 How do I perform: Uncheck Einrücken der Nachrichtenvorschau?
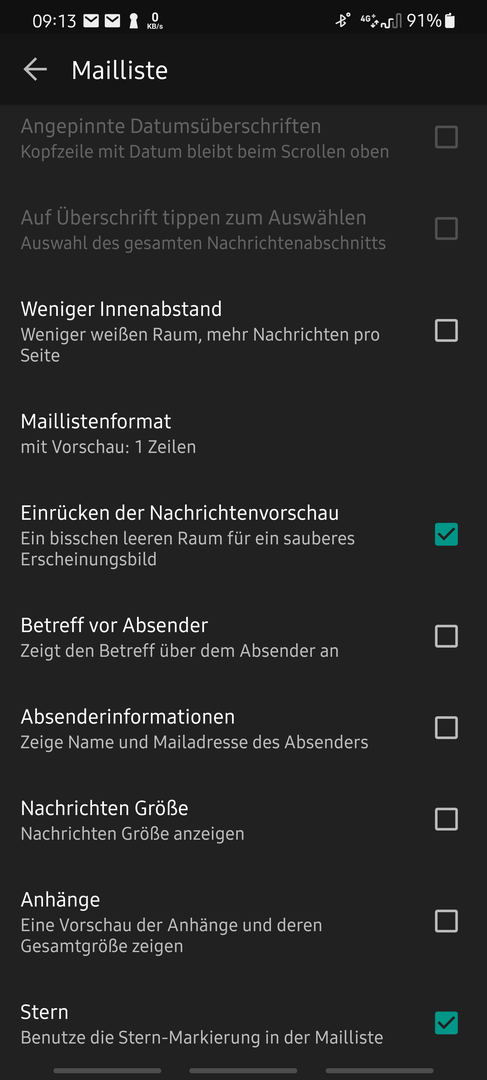446,534
